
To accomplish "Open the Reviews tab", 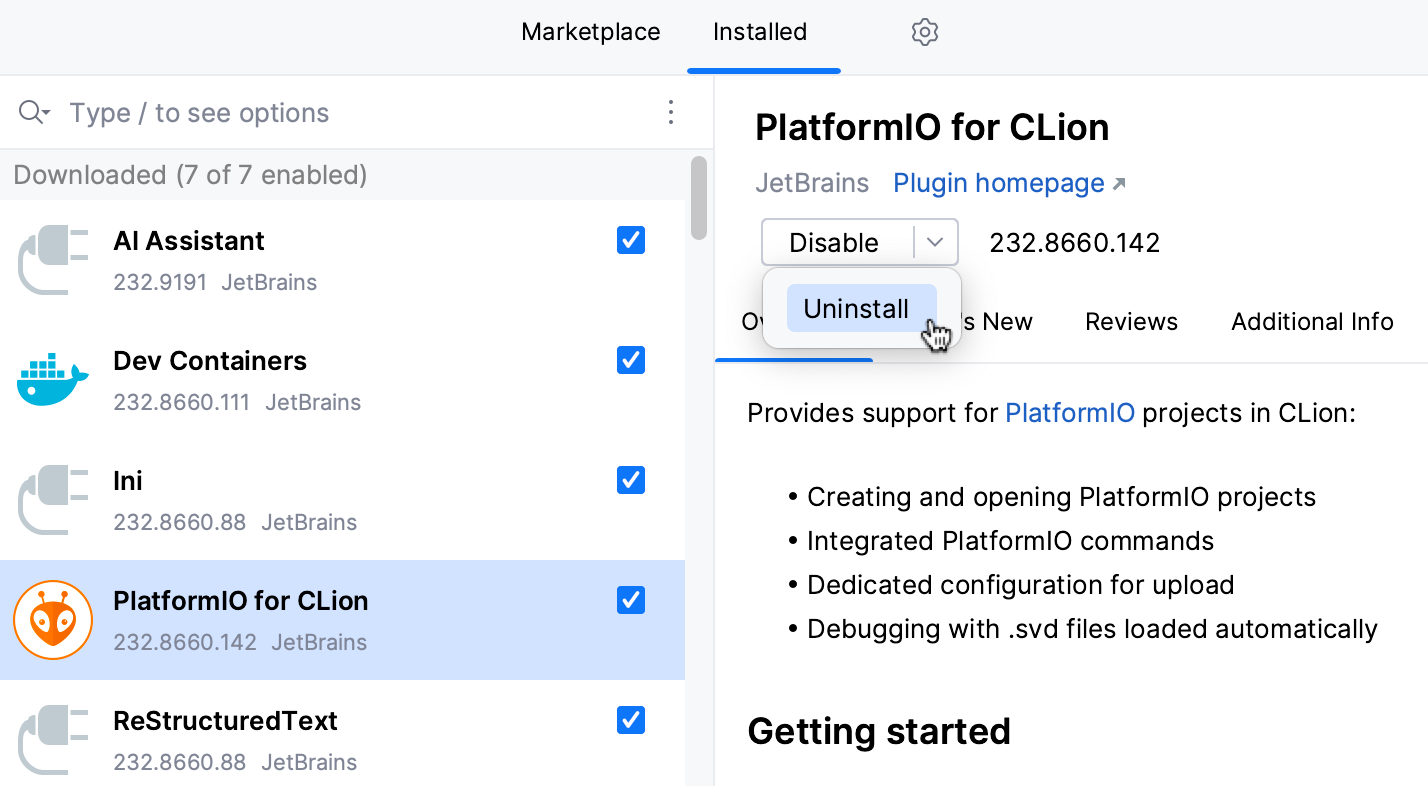I will point(1131,322).
